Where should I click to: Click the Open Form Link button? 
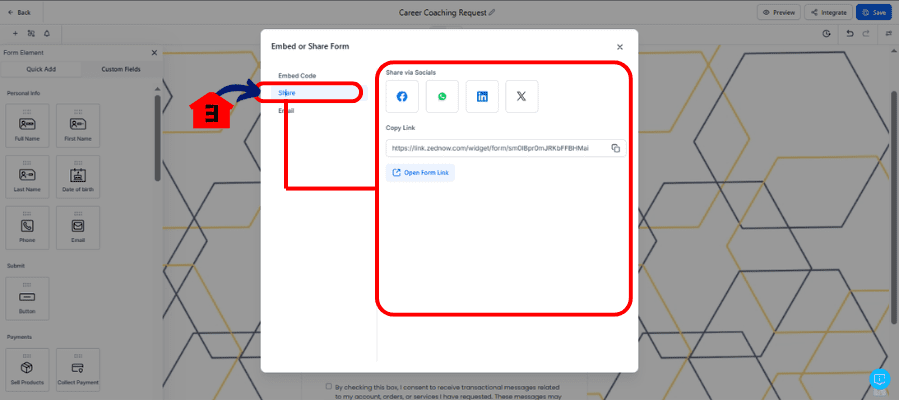(420, 173)
